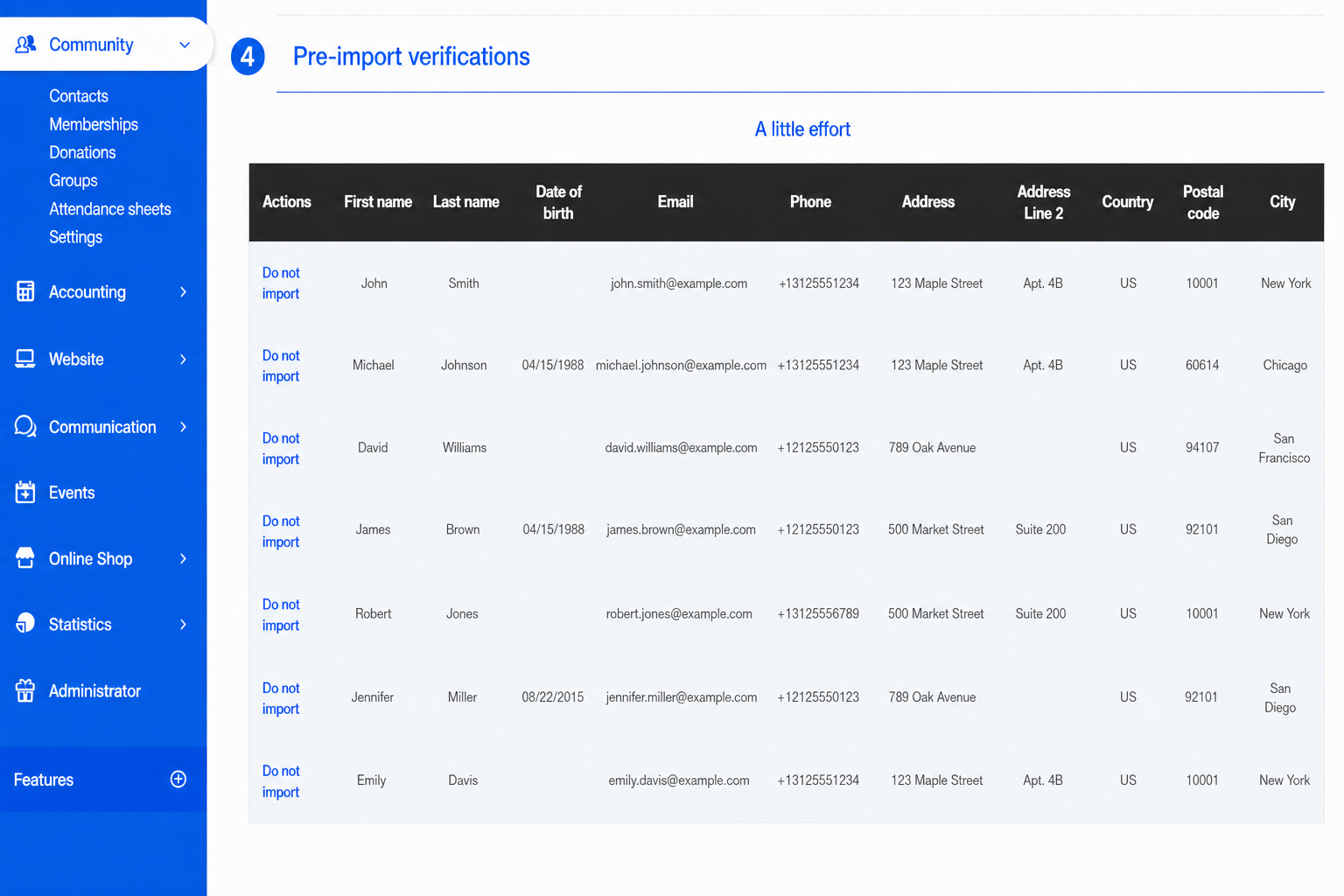Expand the Online Shop menu arrow
1344x896 pixels.
click(x=183, y=558)
